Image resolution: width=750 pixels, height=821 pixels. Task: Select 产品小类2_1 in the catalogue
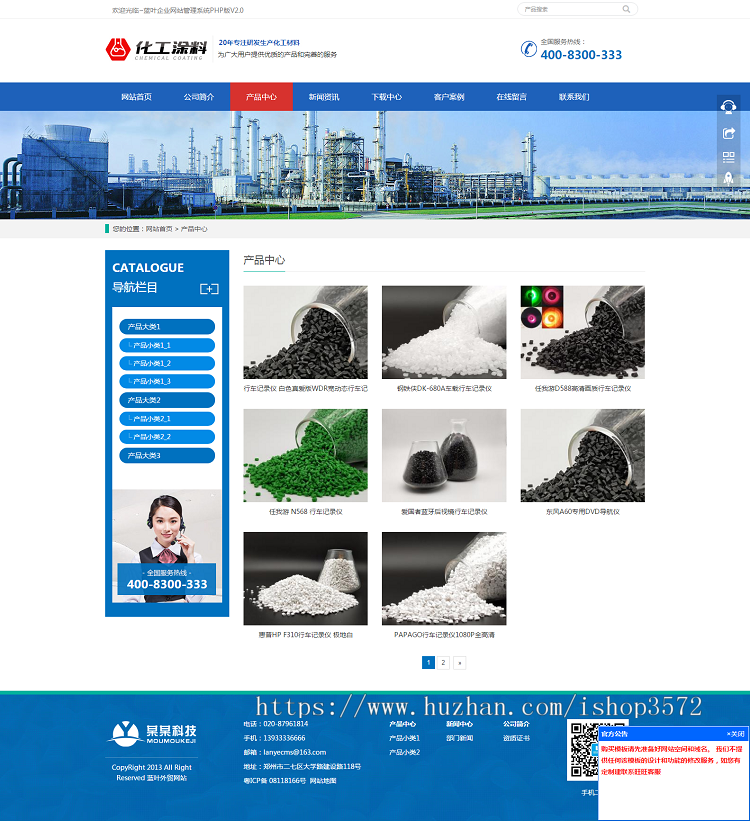167,418
